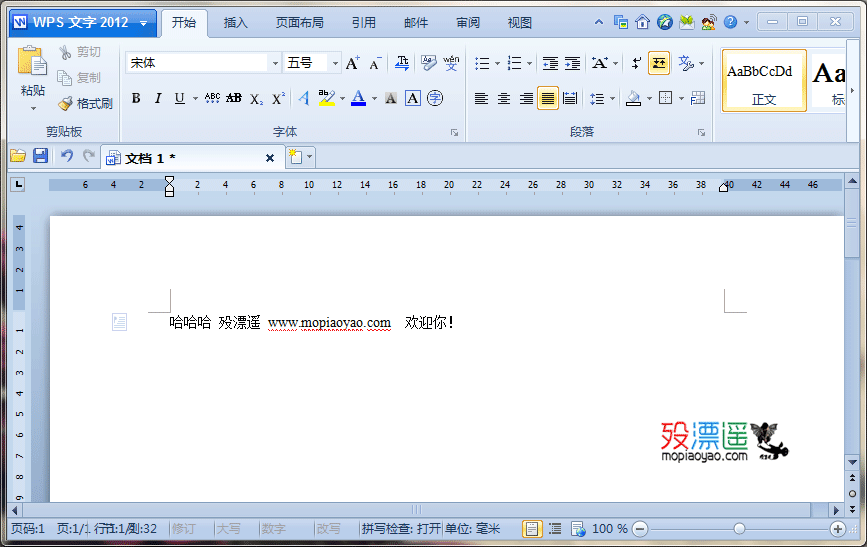Apply distributed alignment

point(570,98)
